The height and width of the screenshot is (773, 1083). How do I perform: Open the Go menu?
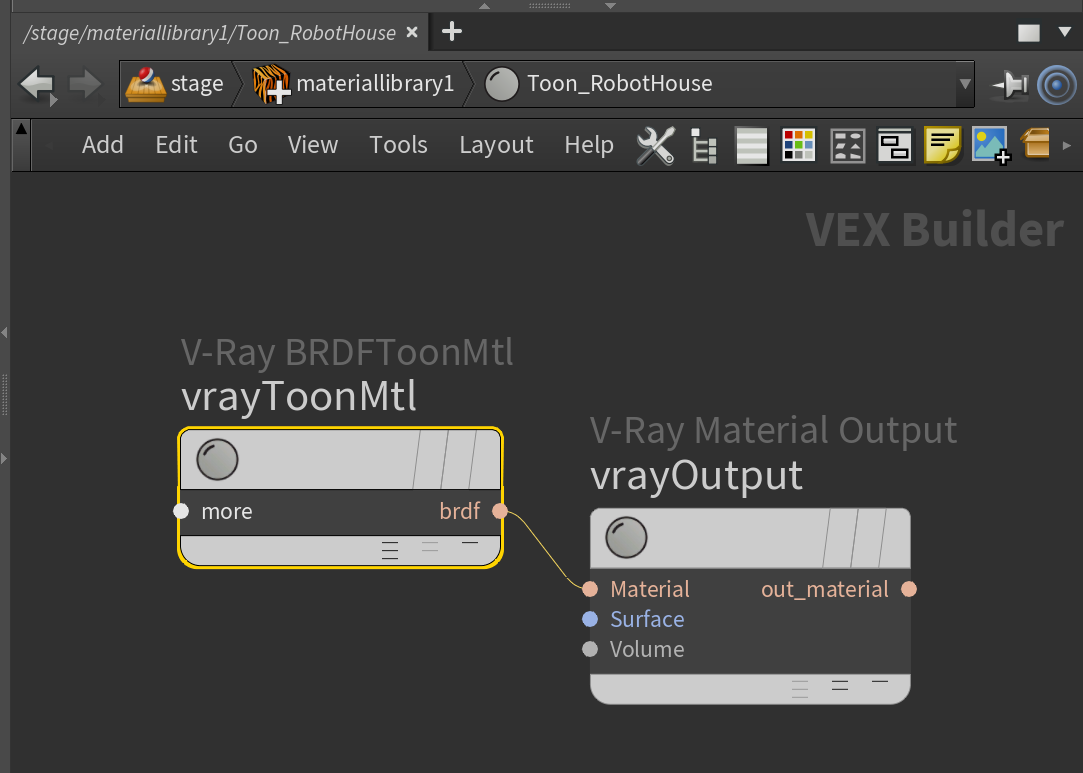click(x=242, y=145)
